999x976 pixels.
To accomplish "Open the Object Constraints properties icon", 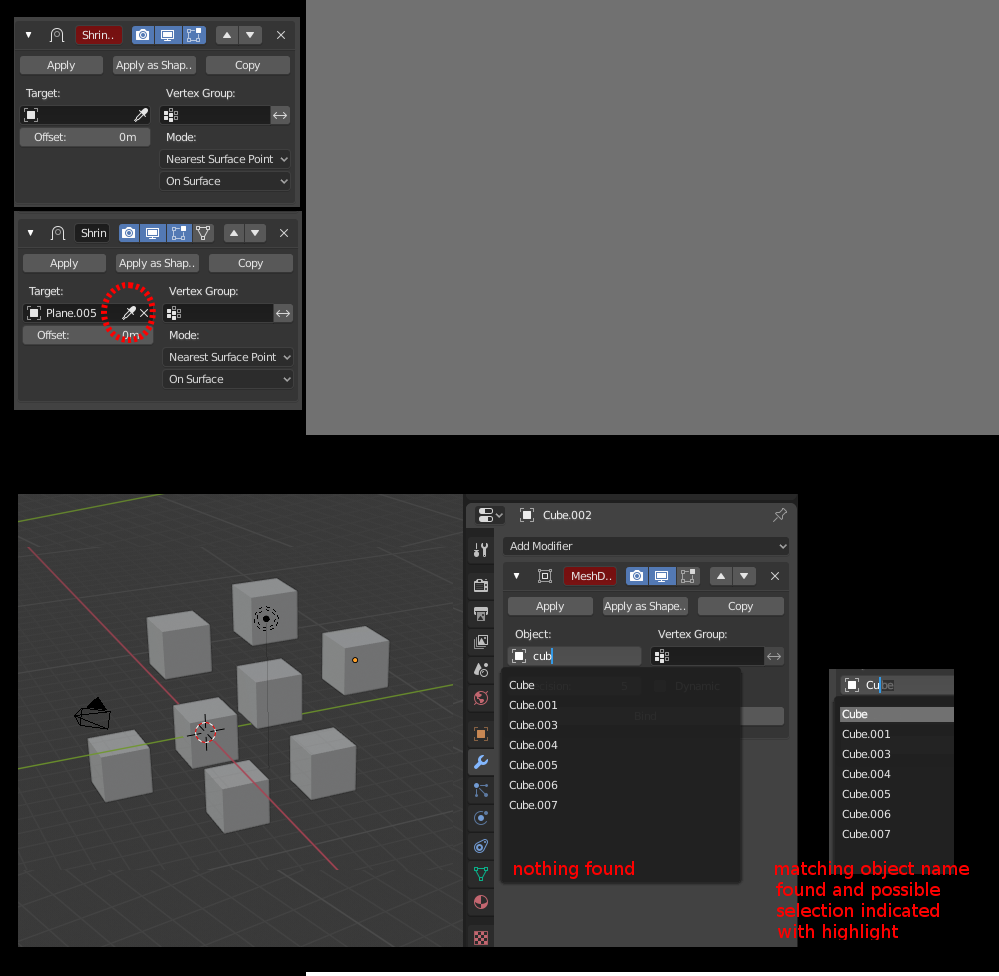I will 481,846.
